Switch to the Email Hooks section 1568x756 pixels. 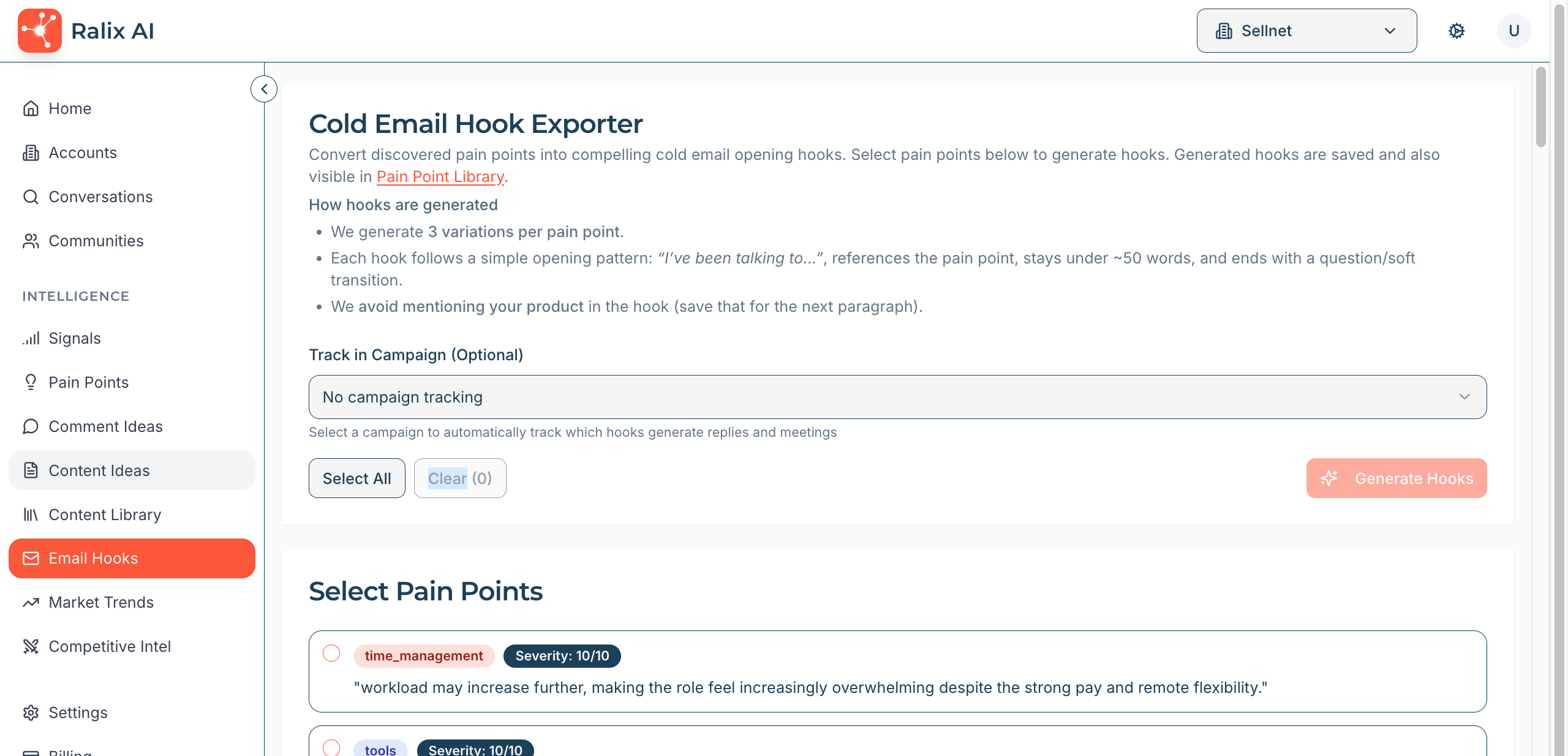tap(93, 558)
